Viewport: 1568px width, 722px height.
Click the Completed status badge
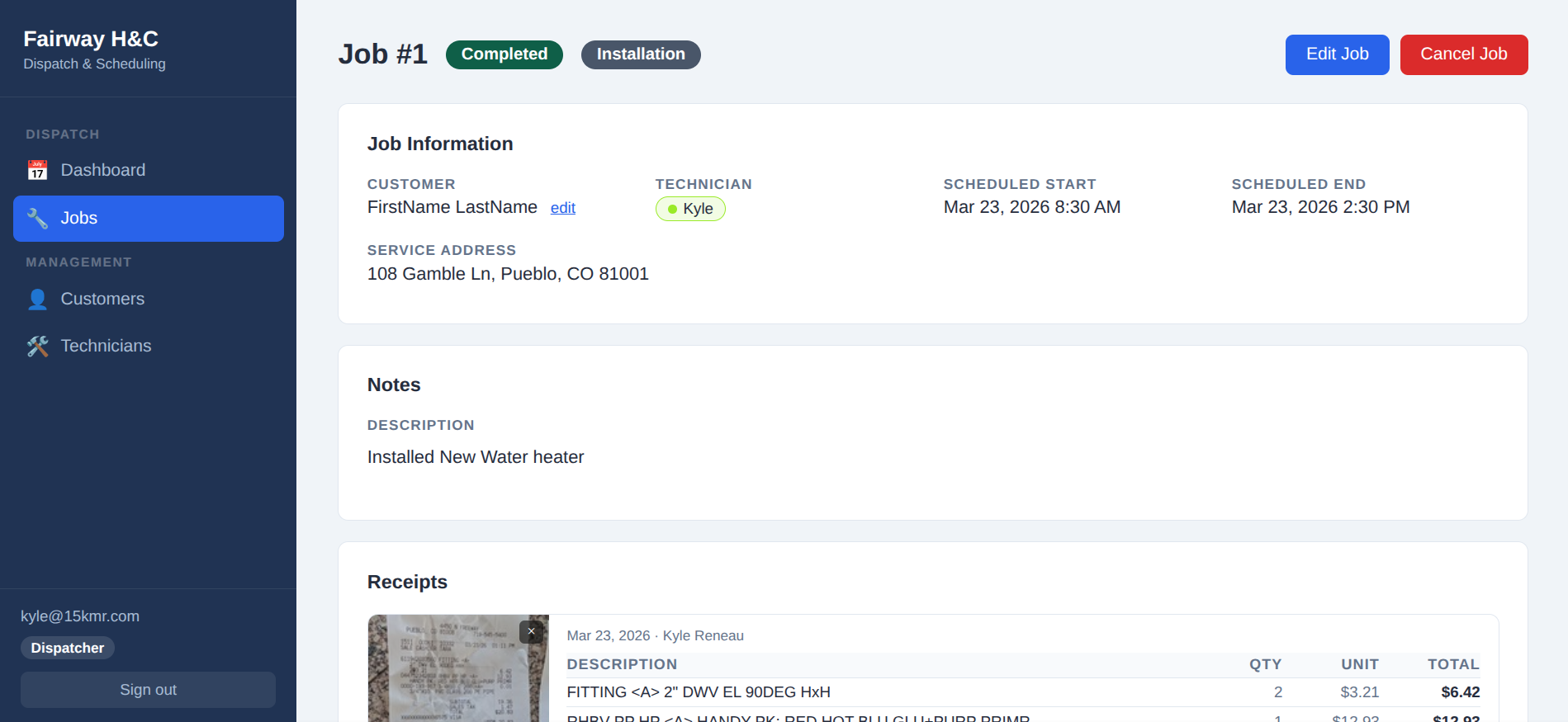pyautogui.click(x=504, y=54)
